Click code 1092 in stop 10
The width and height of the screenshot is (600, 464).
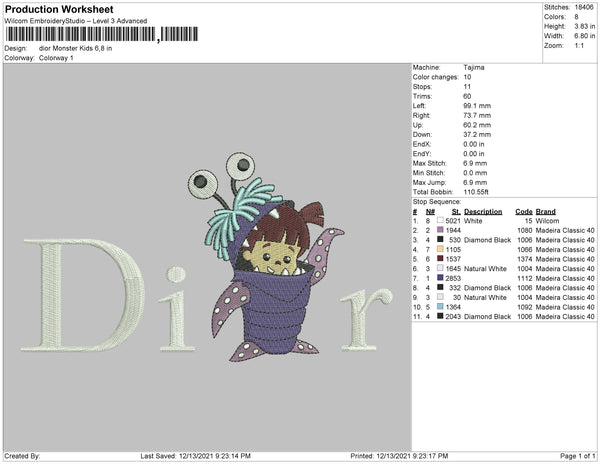tap(525, 307)
